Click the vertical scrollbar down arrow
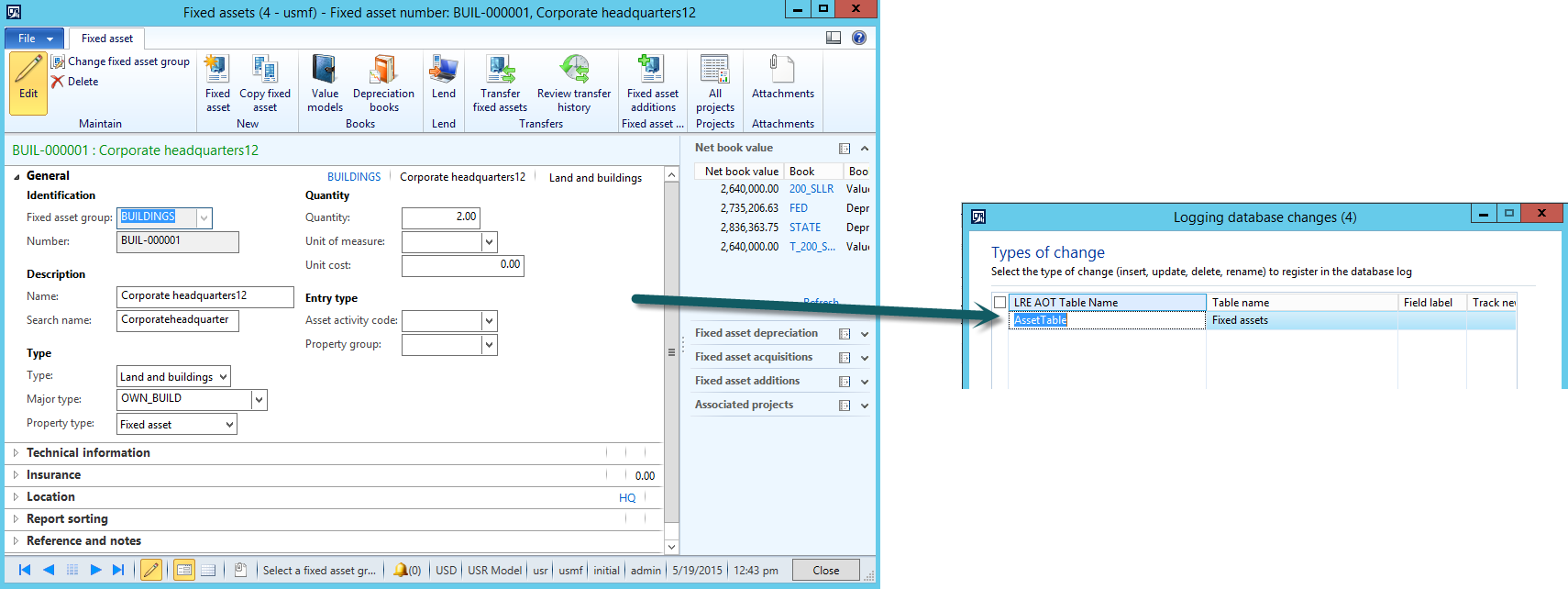1568x589 pixels. [x=671, y=547]
